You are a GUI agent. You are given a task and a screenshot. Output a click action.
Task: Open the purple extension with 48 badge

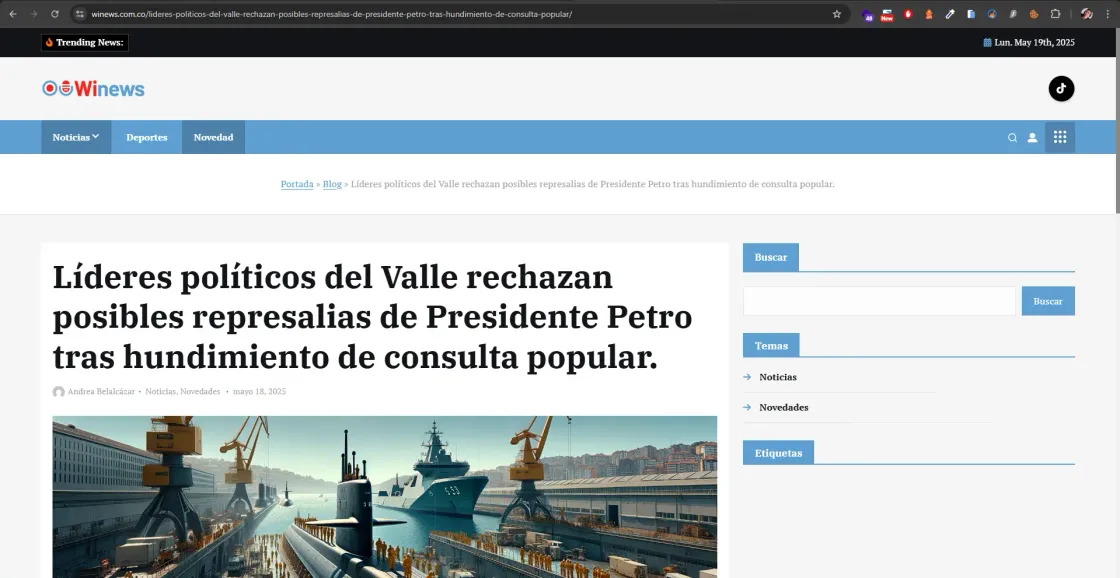(867, 14)
